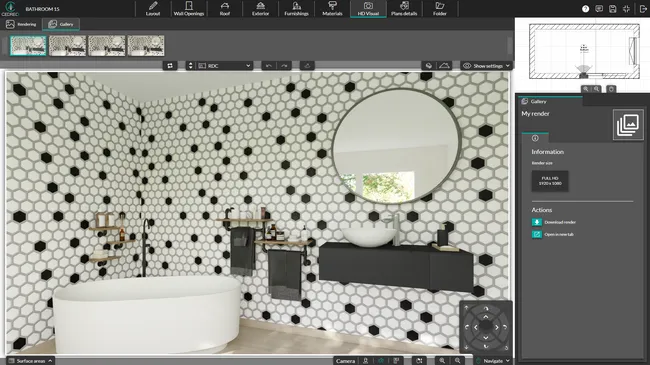Screen dimensions: 650x365
Task: Rotate camera right on navigation pad
Action: pos(505,327)
